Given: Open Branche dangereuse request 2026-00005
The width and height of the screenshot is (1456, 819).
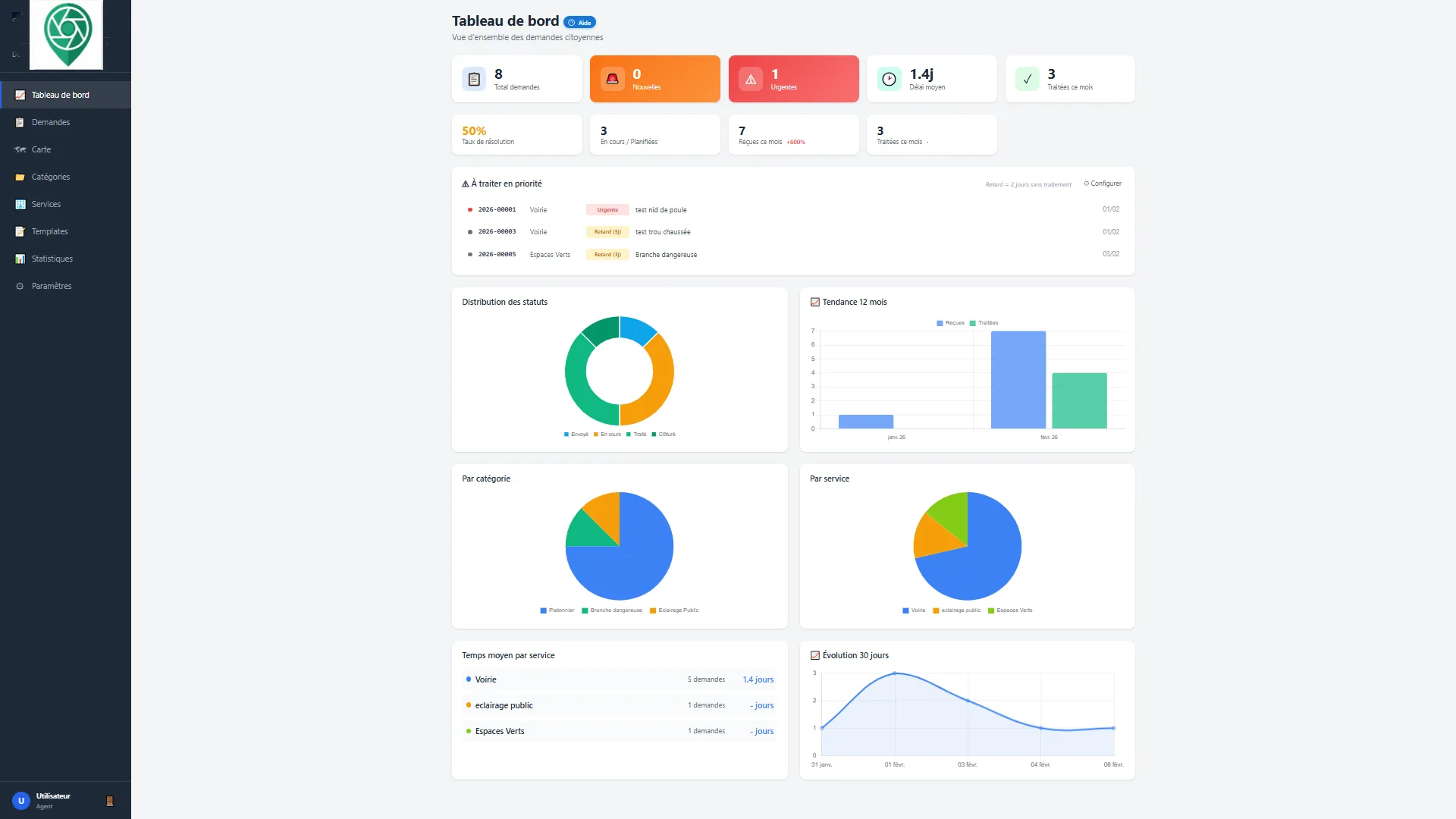Looking at the screenshot, I should coord(793,255).
